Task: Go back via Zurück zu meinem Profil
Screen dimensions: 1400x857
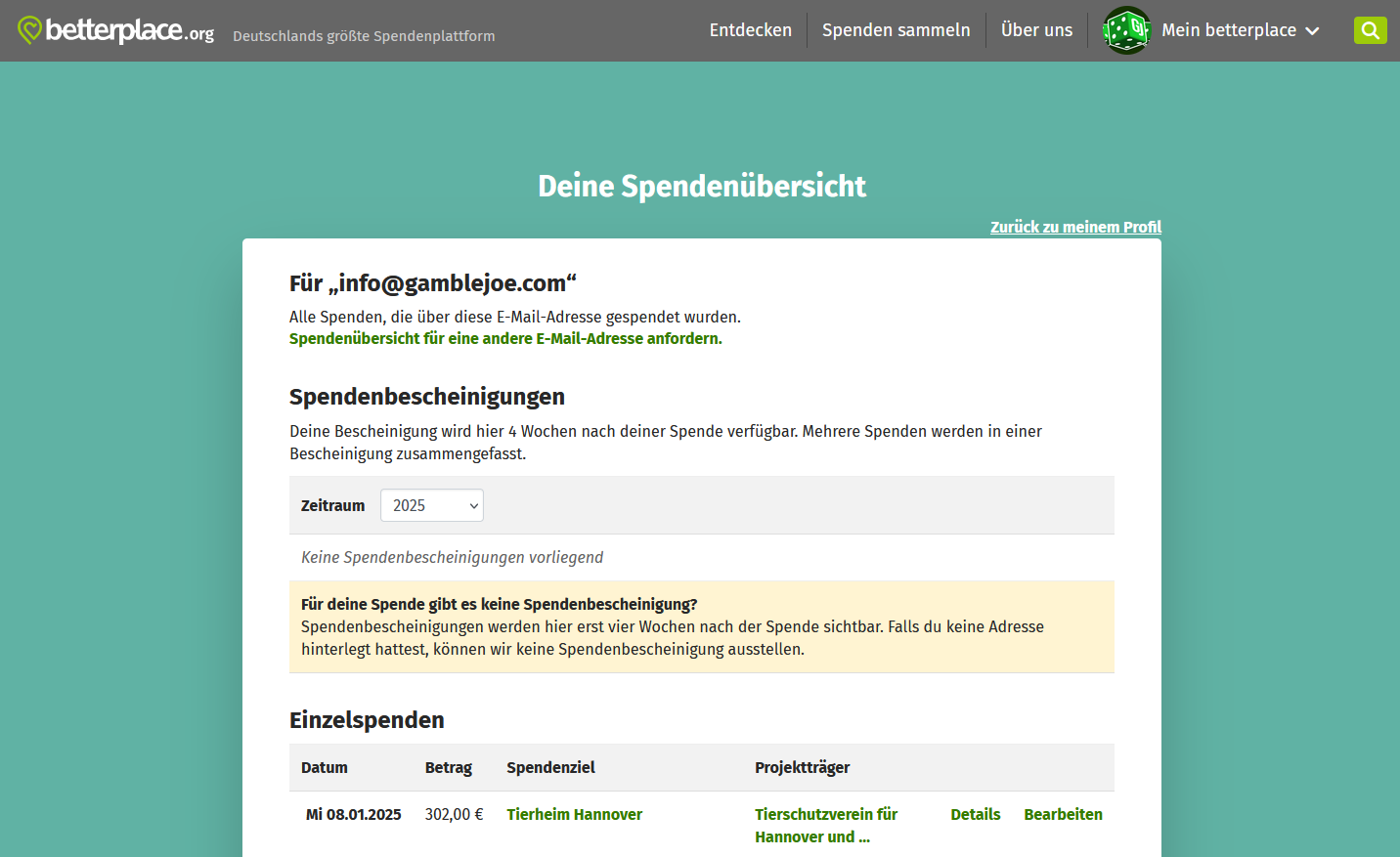Action: point(1075,227)
